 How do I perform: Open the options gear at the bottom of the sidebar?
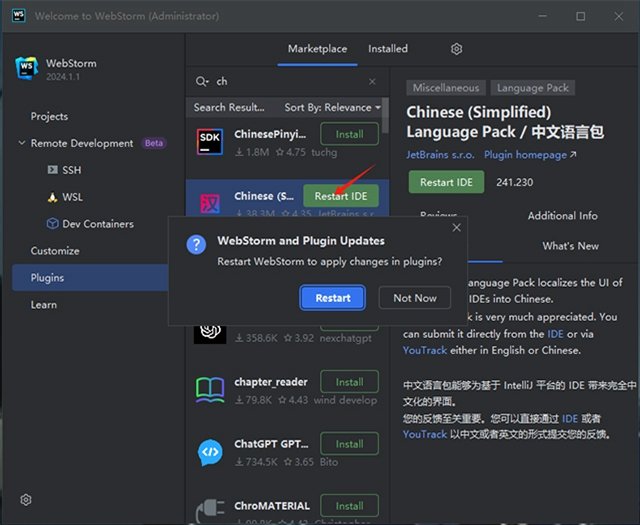coord(26,500)
